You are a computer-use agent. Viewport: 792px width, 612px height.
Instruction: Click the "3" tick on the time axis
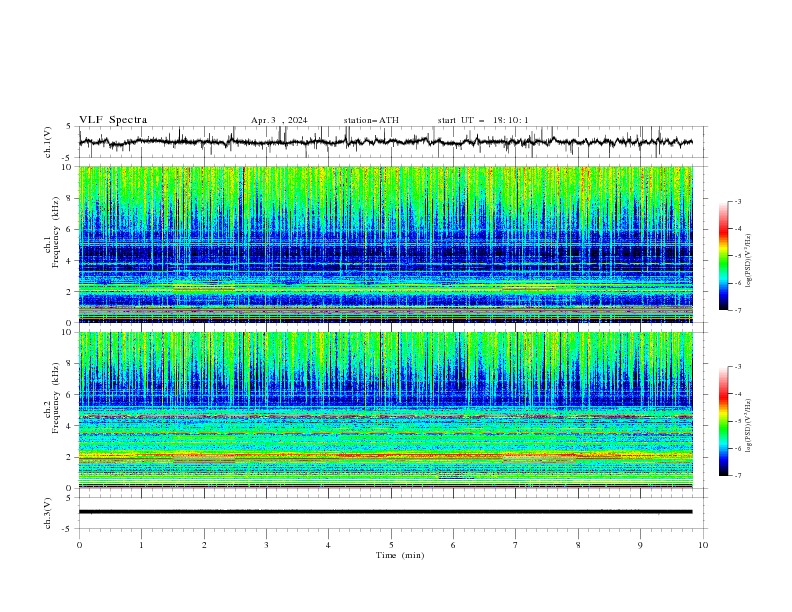[266, 545]
